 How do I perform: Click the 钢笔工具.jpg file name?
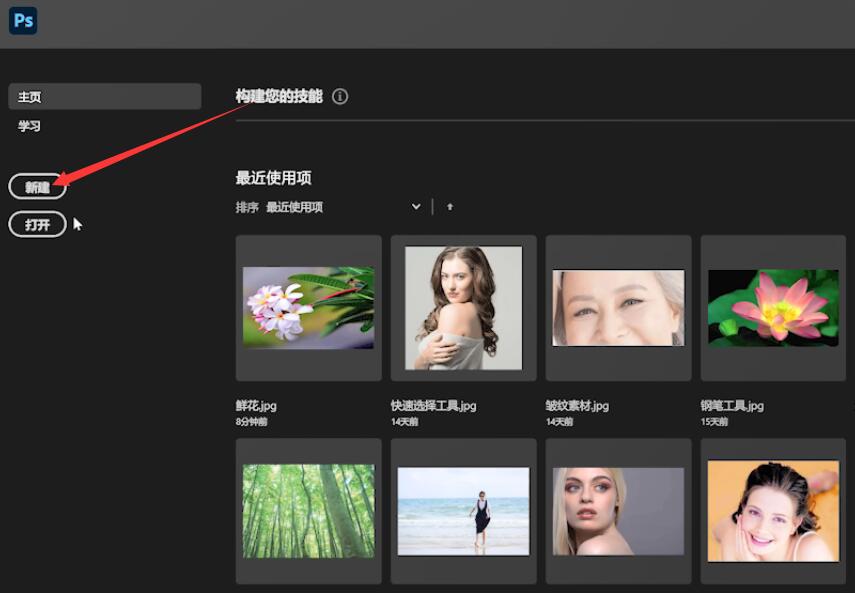(x=732, y=406)
